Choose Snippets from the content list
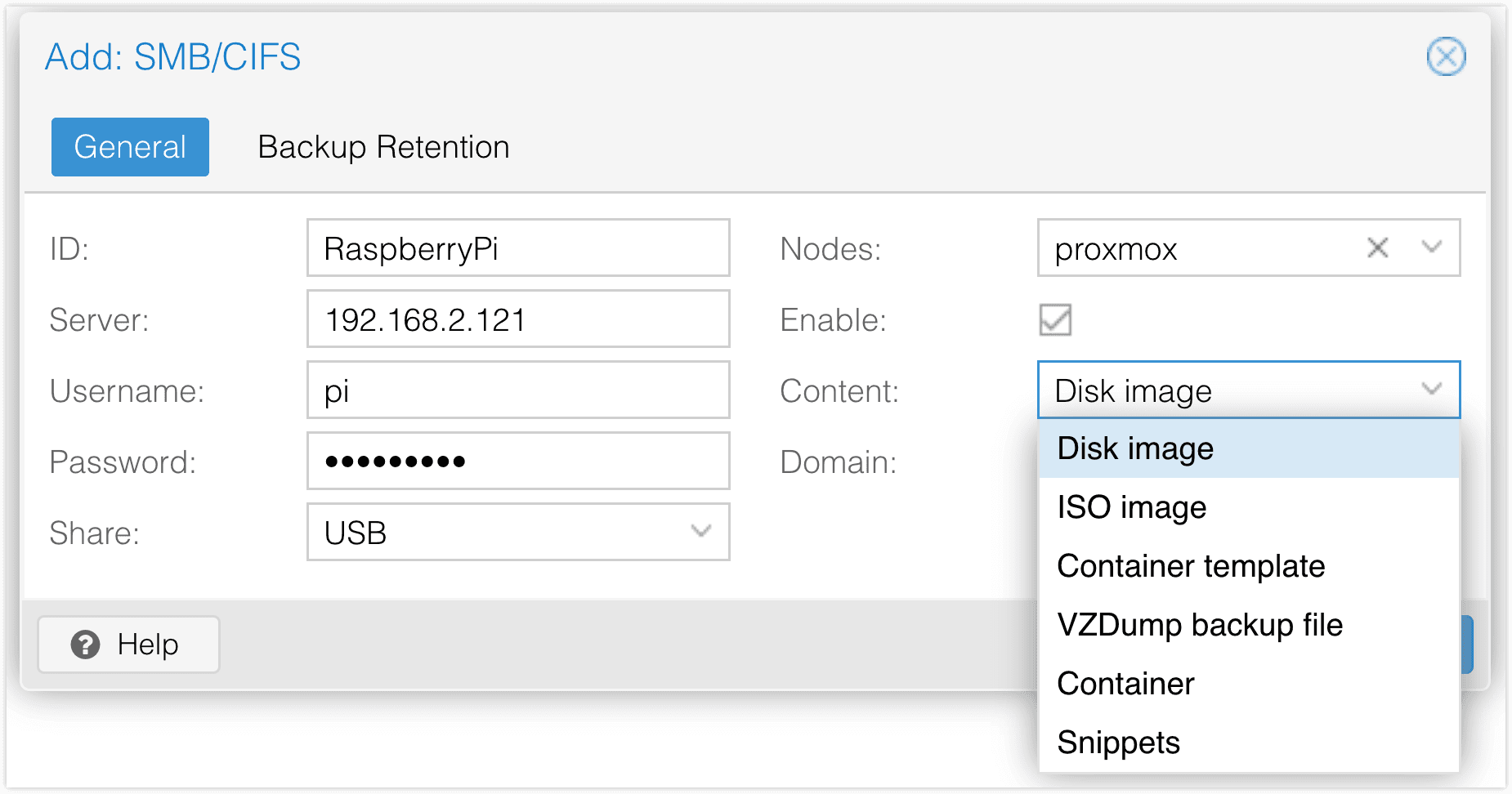 [x=1118, y=743]
